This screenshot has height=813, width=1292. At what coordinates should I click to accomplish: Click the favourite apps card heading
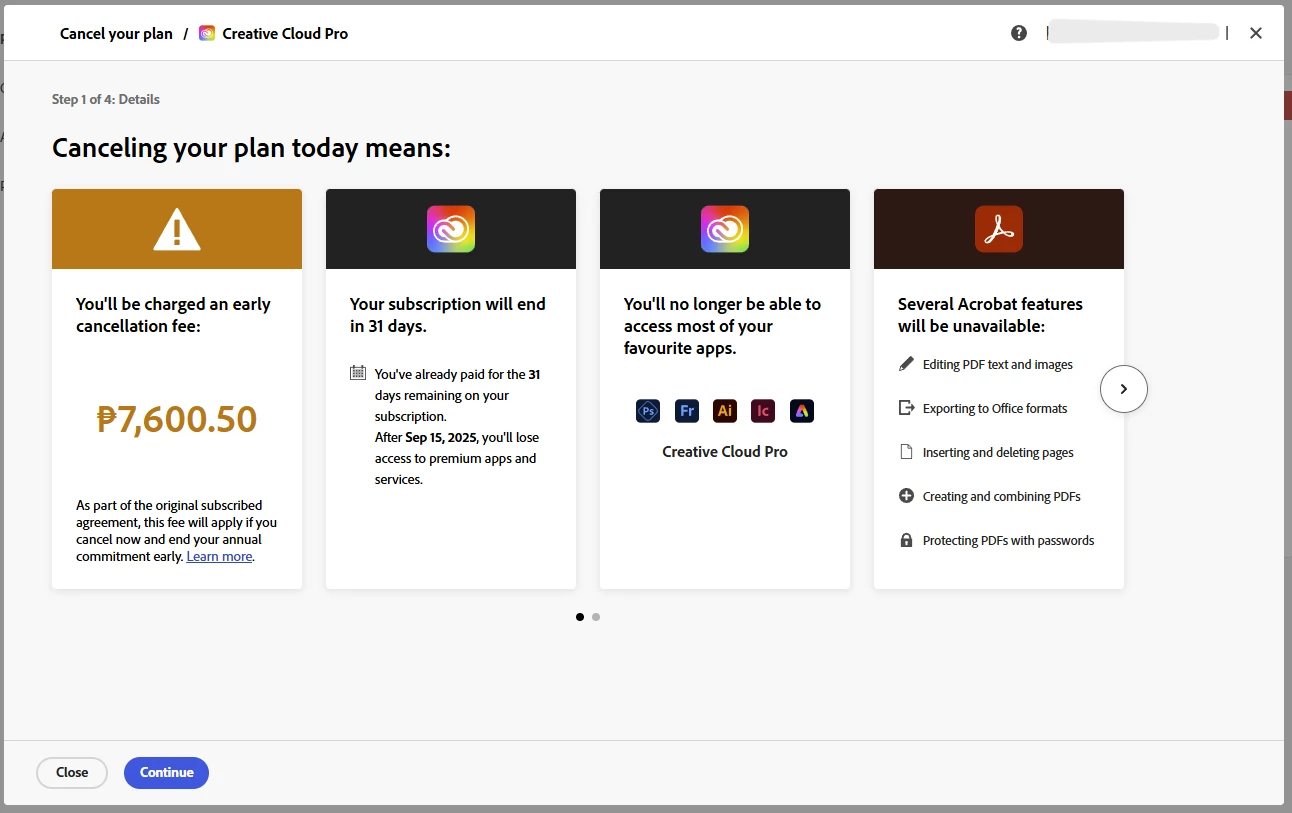point(722,326)
